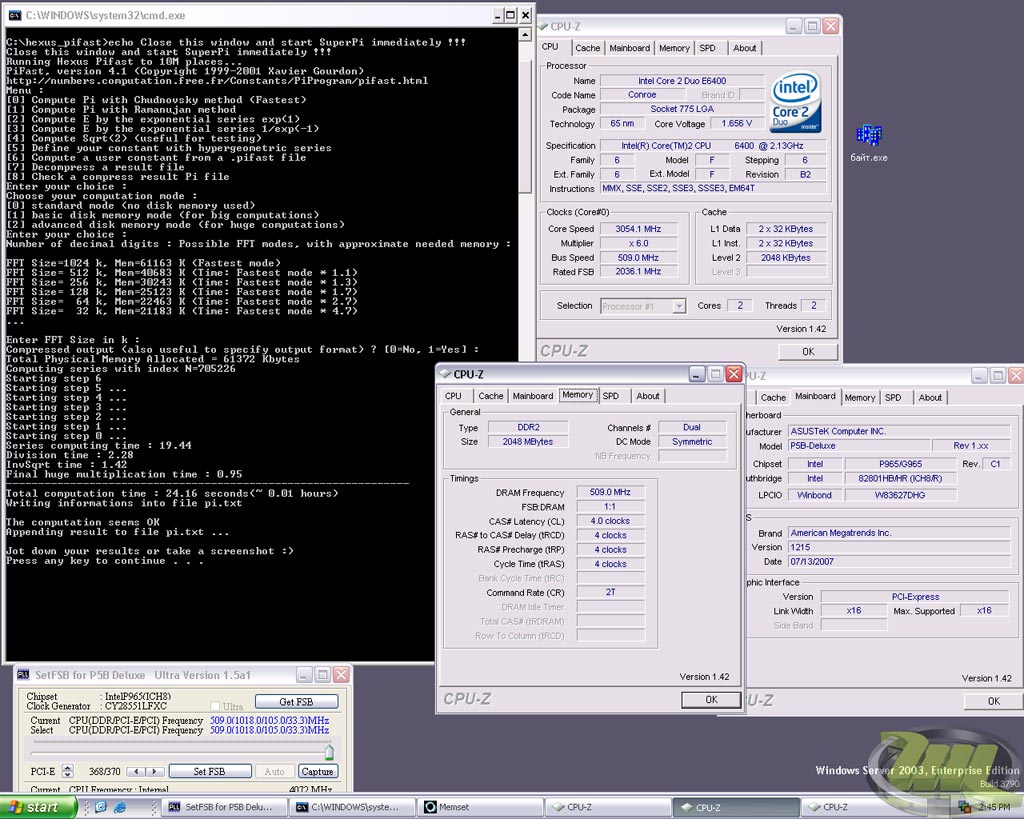The width and height of the screenshot is (1024, 819).
Task: Switch to About tab in the Memory CPU-Z window
Action: click(x=648, y=396)
